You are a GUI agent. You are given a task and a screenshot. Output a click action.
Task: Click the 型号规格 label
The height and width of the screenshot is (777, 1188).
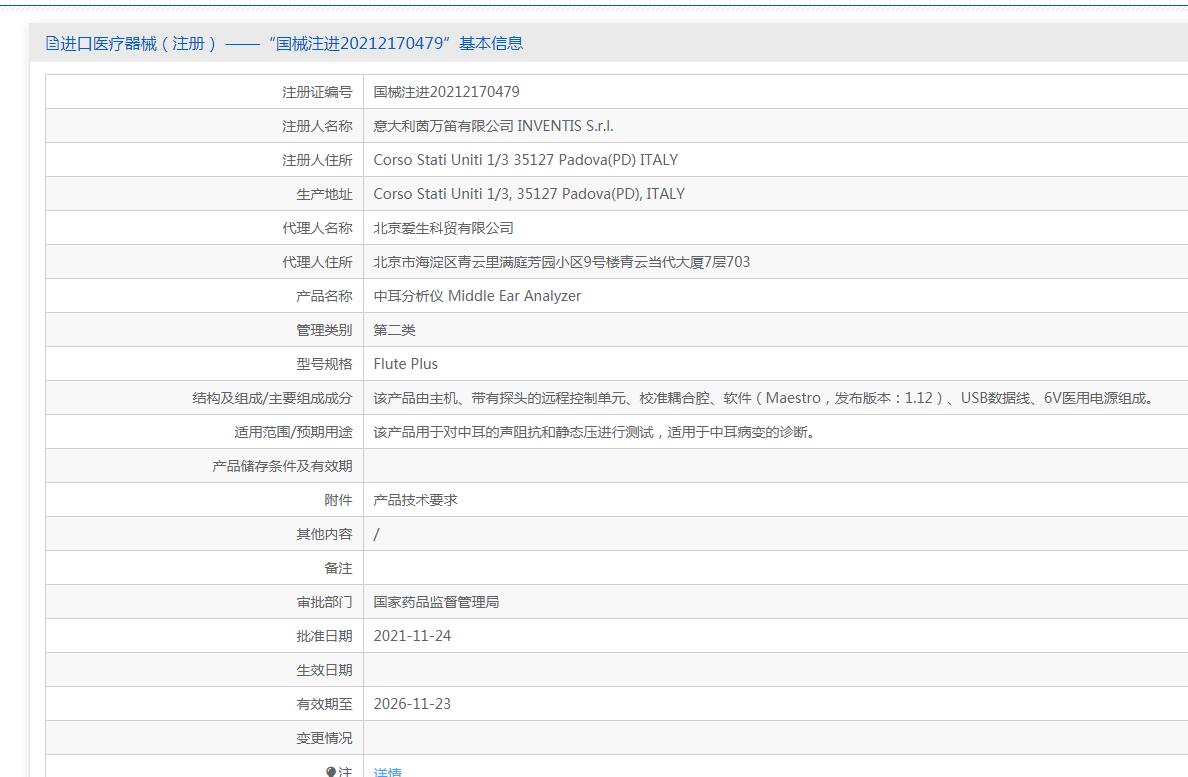click(x=324, y=364)
